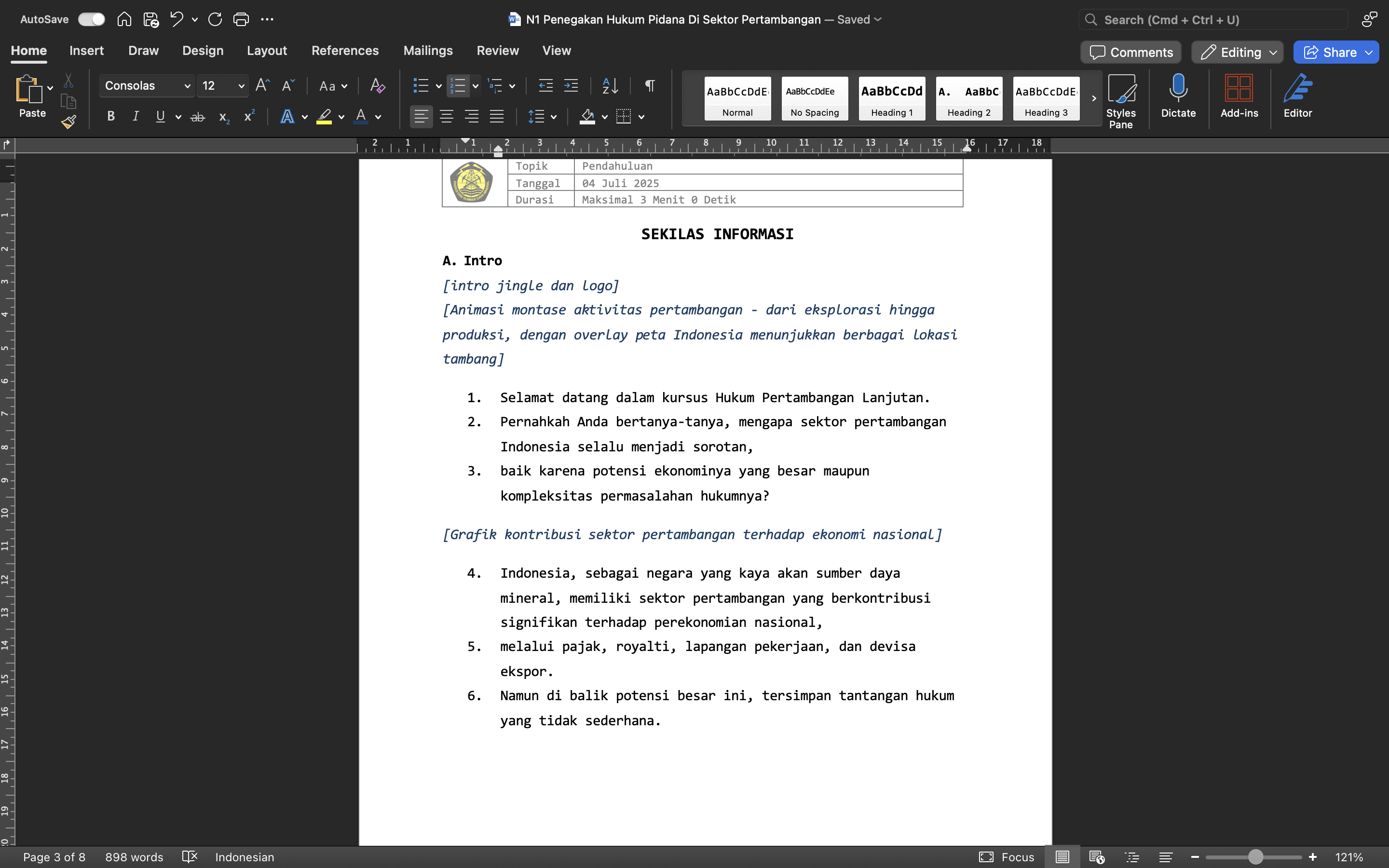Show paragraph marks with pilcrow icon
The height and width of the screenshot is (868, 1389).
pyautogui.click(x=650, y=85)
